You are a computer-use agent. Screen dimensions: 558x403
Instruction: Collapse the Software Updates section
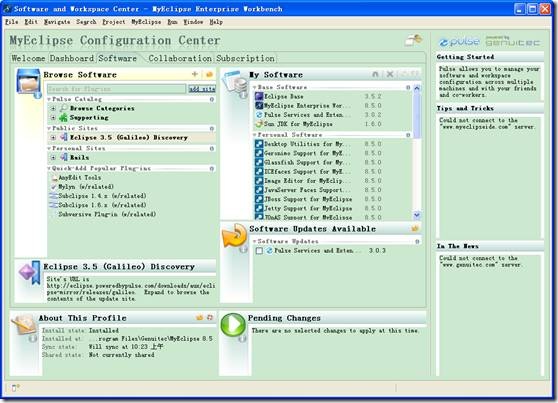pyautogui.click(x=254, y=241)
